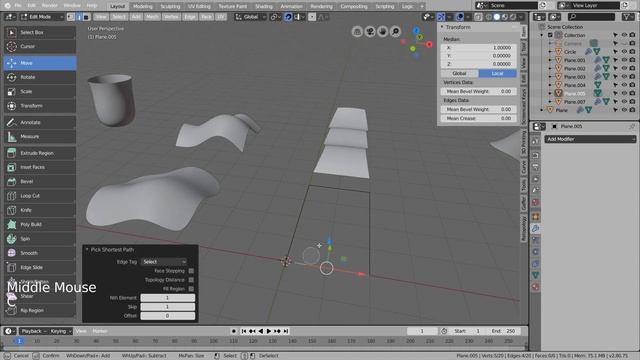This screenshot has width=640, height=360.
Task: Activate the Annotate tool
Action: pos(40,122)
